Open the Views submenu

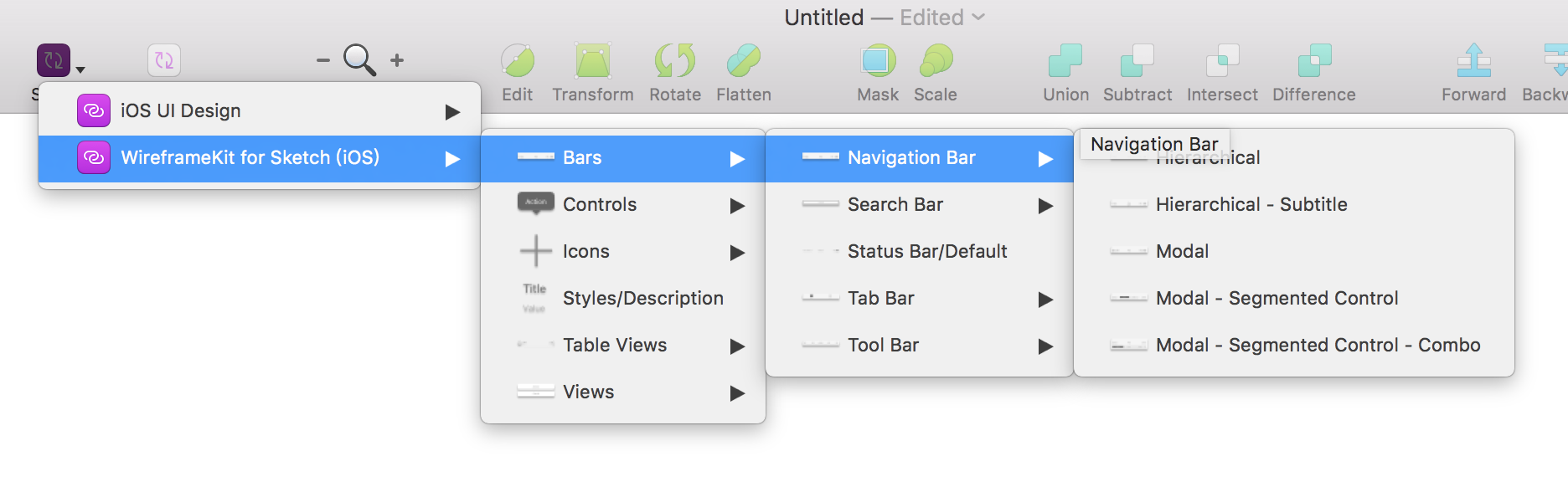623,392
